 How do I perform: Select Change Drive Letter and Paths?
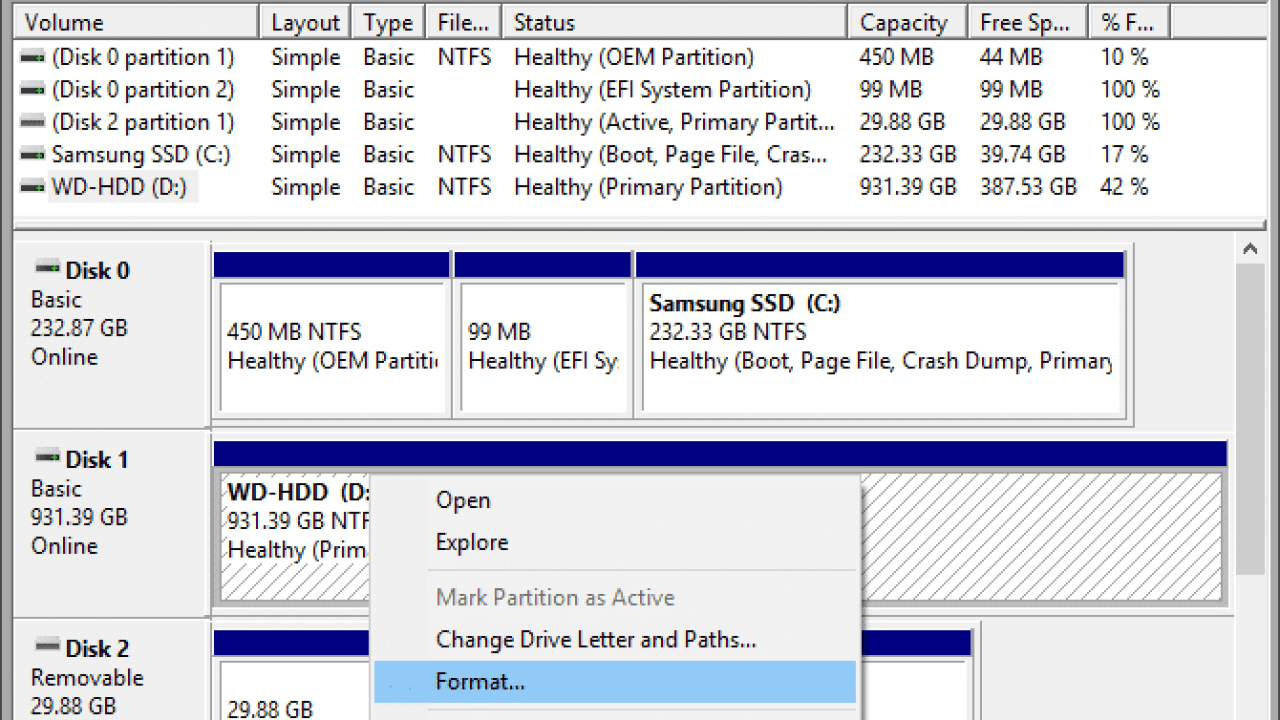(614, 640)
